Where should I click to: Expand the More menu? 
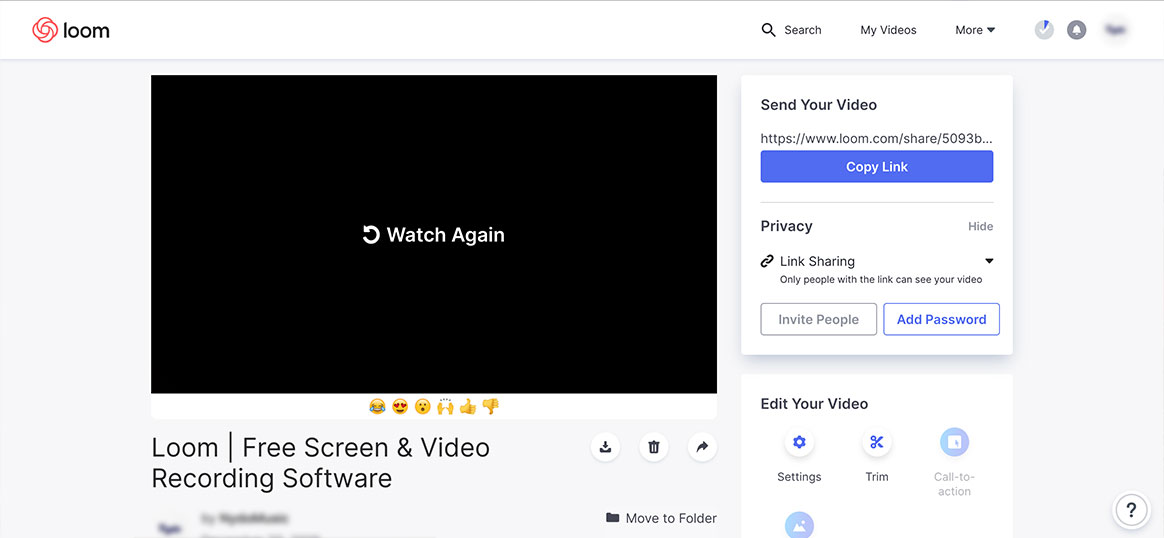[975, 30]
